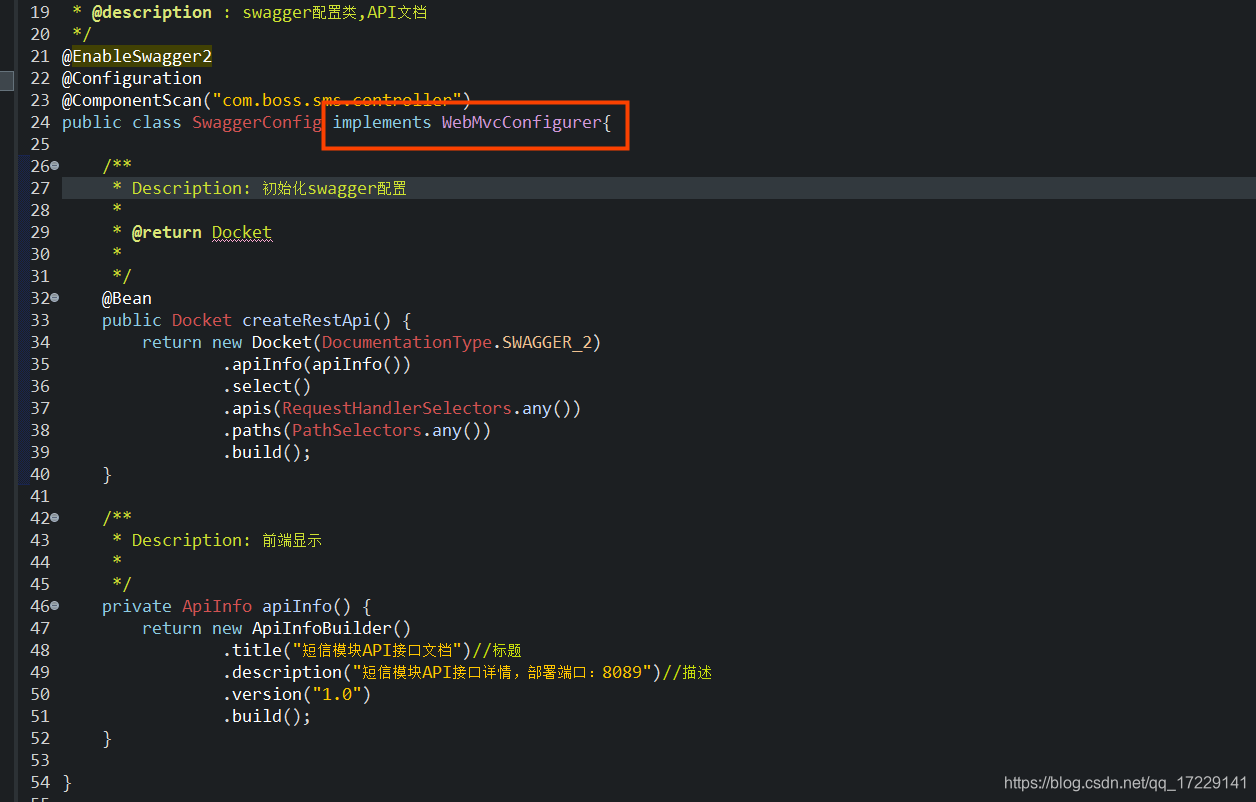Click the RequestHandlerSelectors identifier
Image resolution: width=1256 pixels, height=802 pixels.
click(x=396, y=408)
